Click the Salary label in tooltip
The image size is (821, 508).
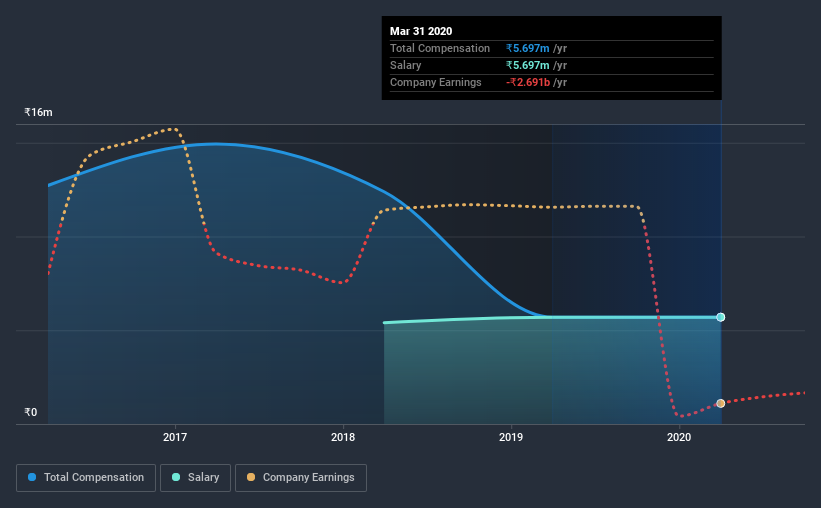405,65
